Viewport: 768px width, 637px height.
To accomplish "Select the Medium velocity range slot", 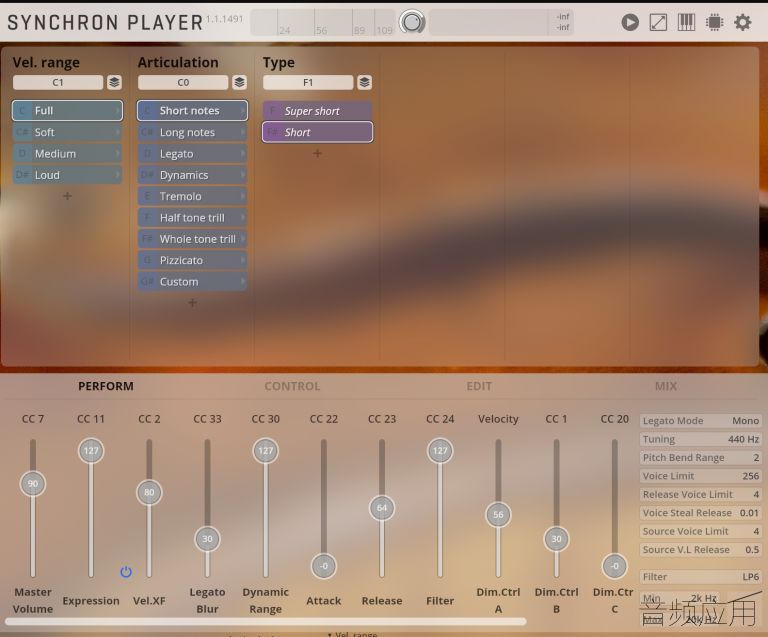I will (68, 154).
